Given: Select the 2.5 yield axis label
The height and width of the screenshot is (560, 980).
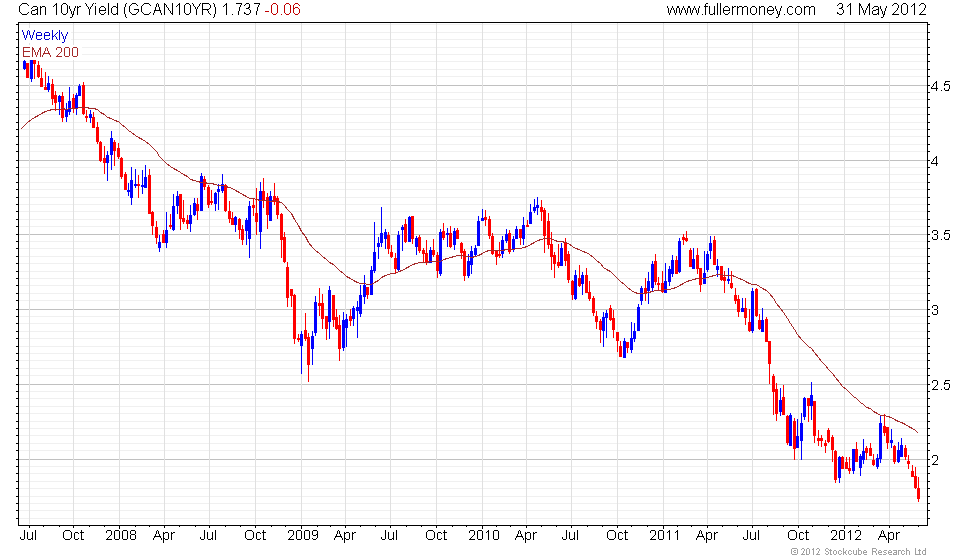Looking at the screenshot, I should click(940, 385).
